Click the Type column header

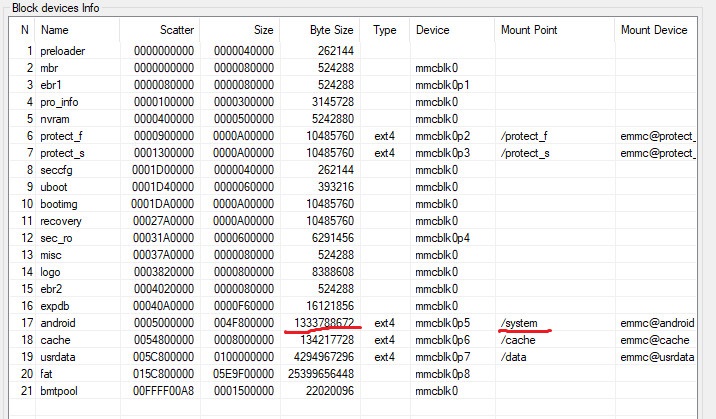click(x=385, y=30)
